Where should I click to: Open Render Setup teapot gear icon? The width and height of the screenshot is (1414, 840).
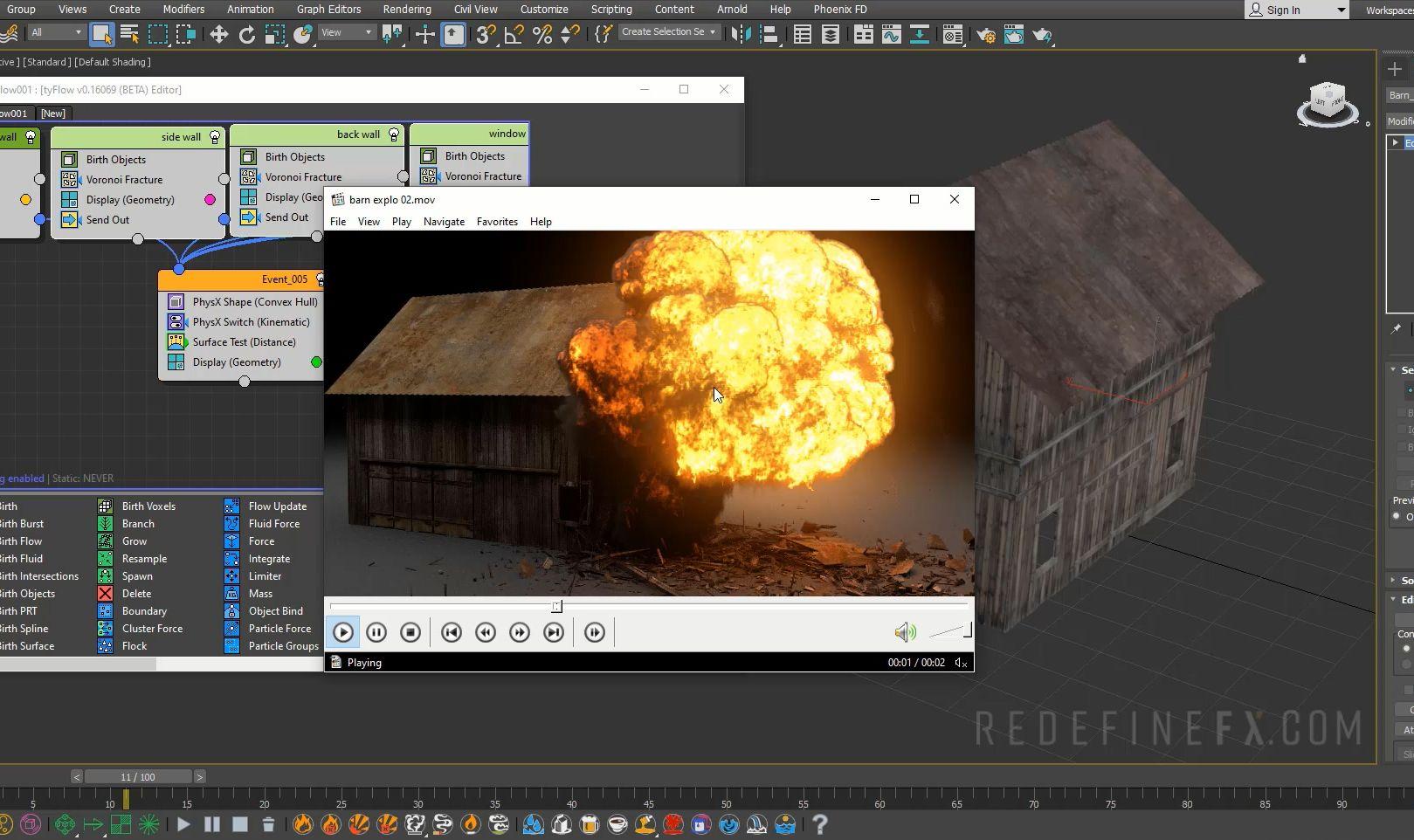(x=985, y=34)
